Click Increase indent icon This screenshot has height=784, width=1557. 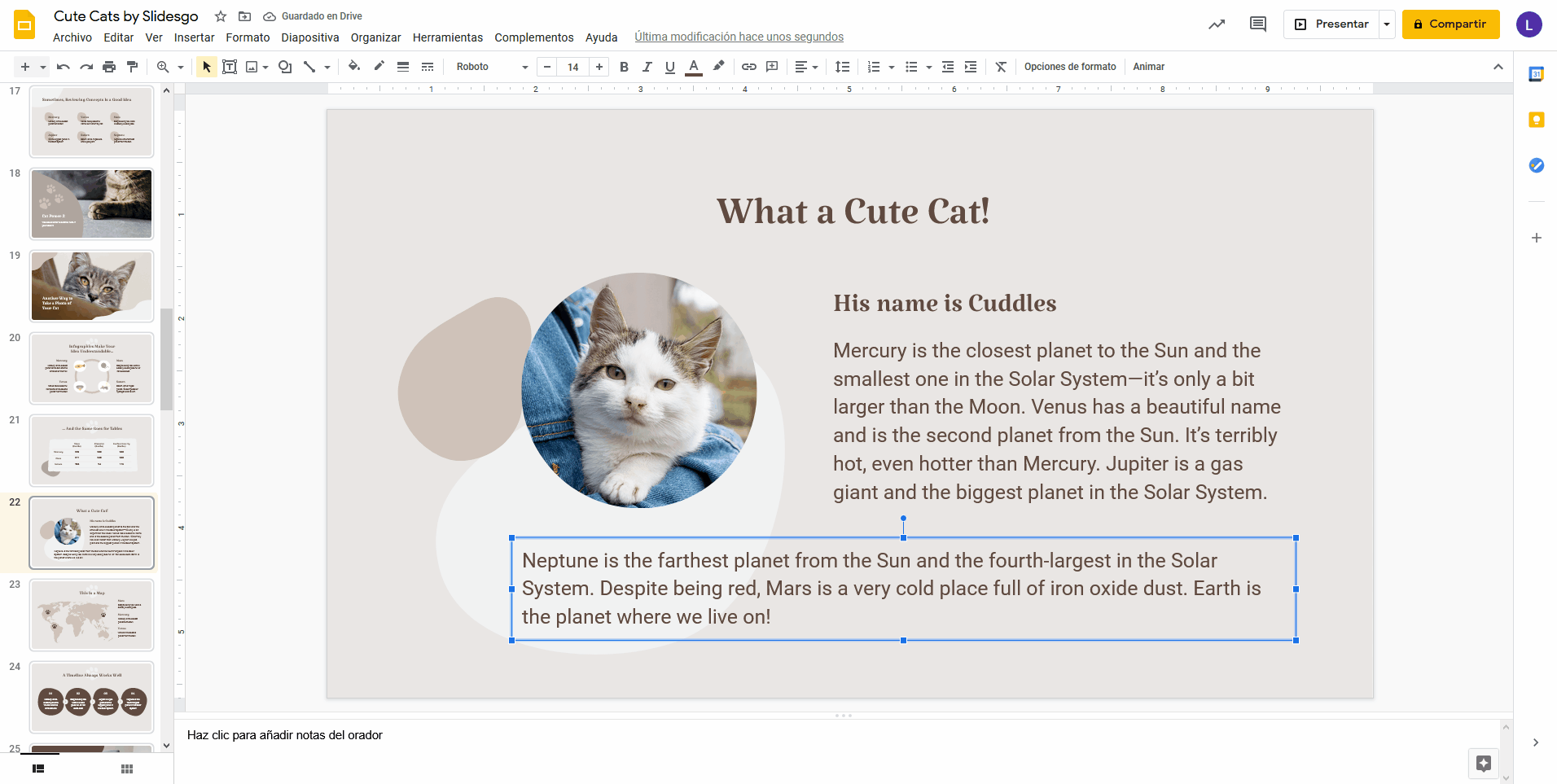tap(971, 67)
